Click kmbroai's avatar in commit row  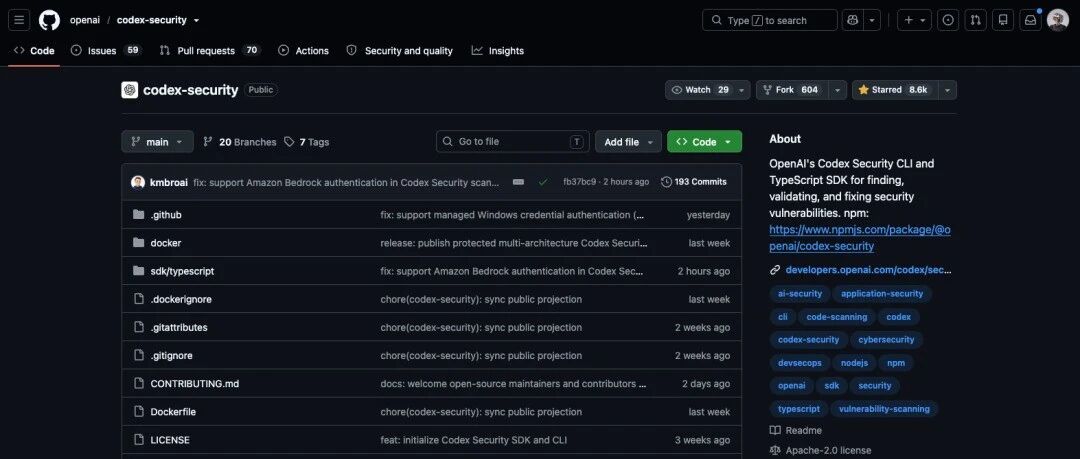pos(138,182)
